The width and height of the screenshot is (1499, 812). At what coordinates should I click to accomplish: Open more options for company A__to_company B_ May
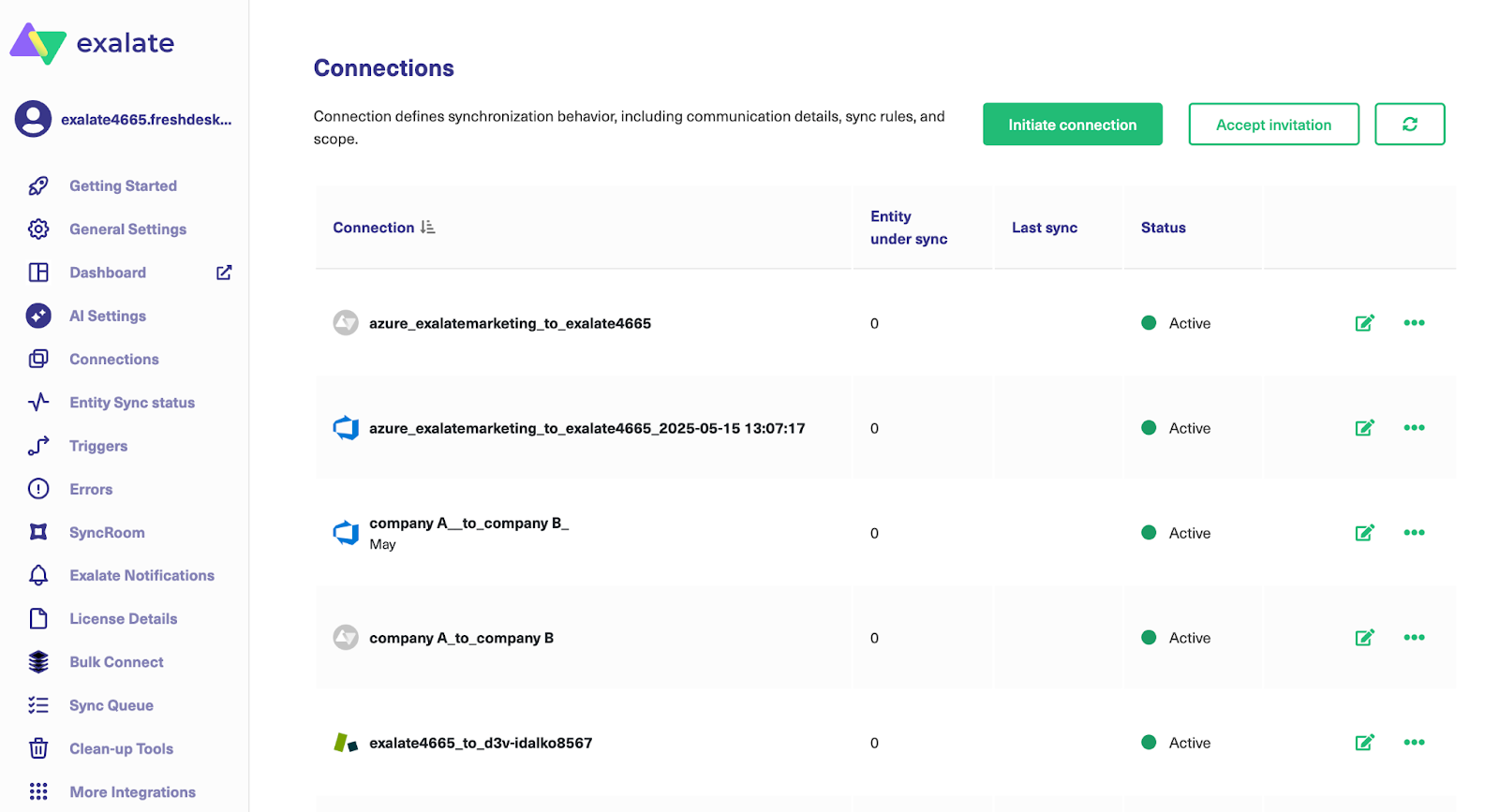[x=1414, y=533]
